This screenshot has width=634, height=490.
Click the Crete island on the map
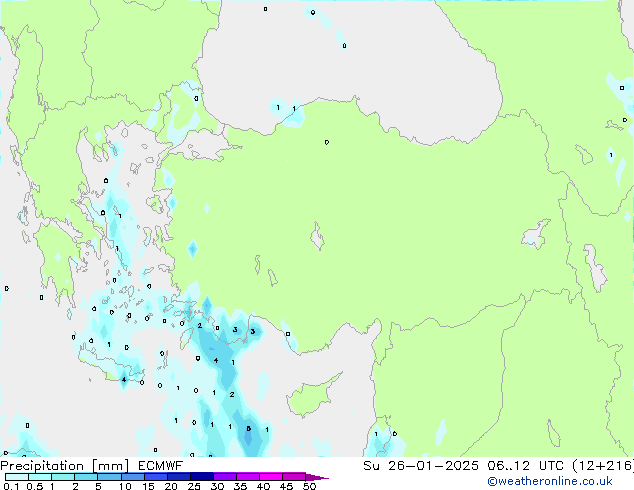pos(111,368)
